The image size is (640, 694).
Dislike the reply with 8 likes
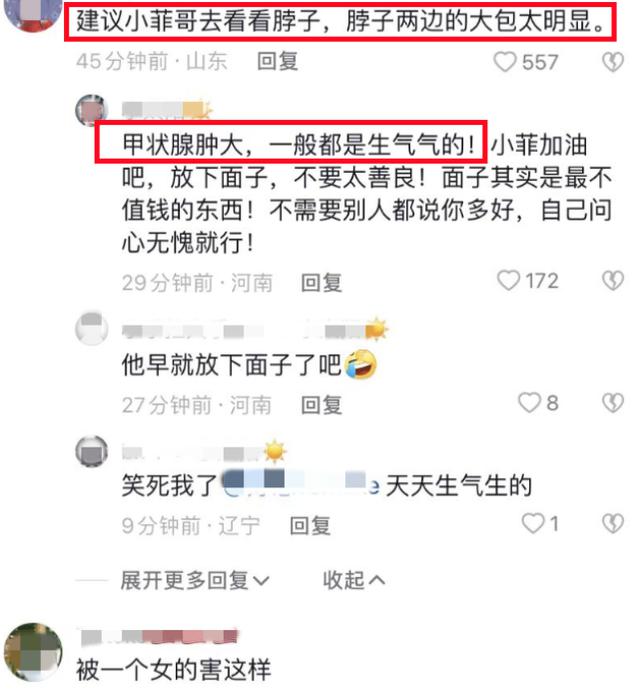613,403
